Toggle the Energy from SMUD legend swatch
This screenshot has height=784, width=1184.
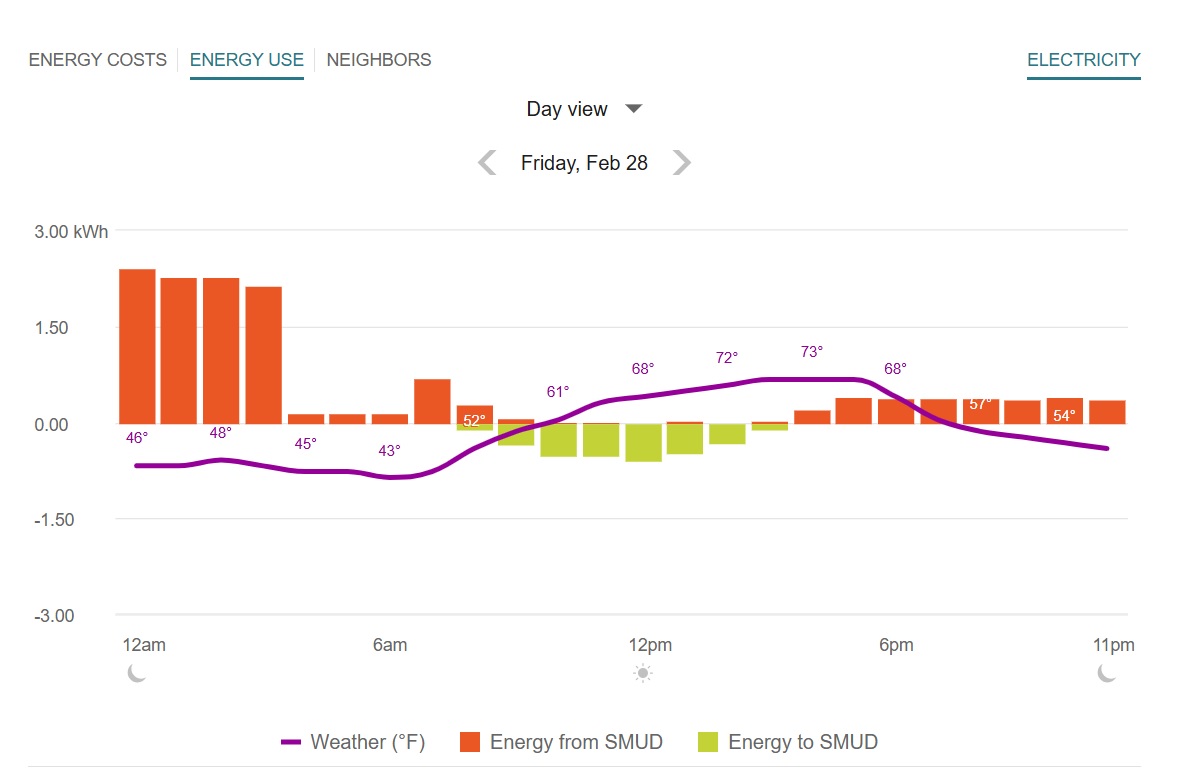coord(470,742)
